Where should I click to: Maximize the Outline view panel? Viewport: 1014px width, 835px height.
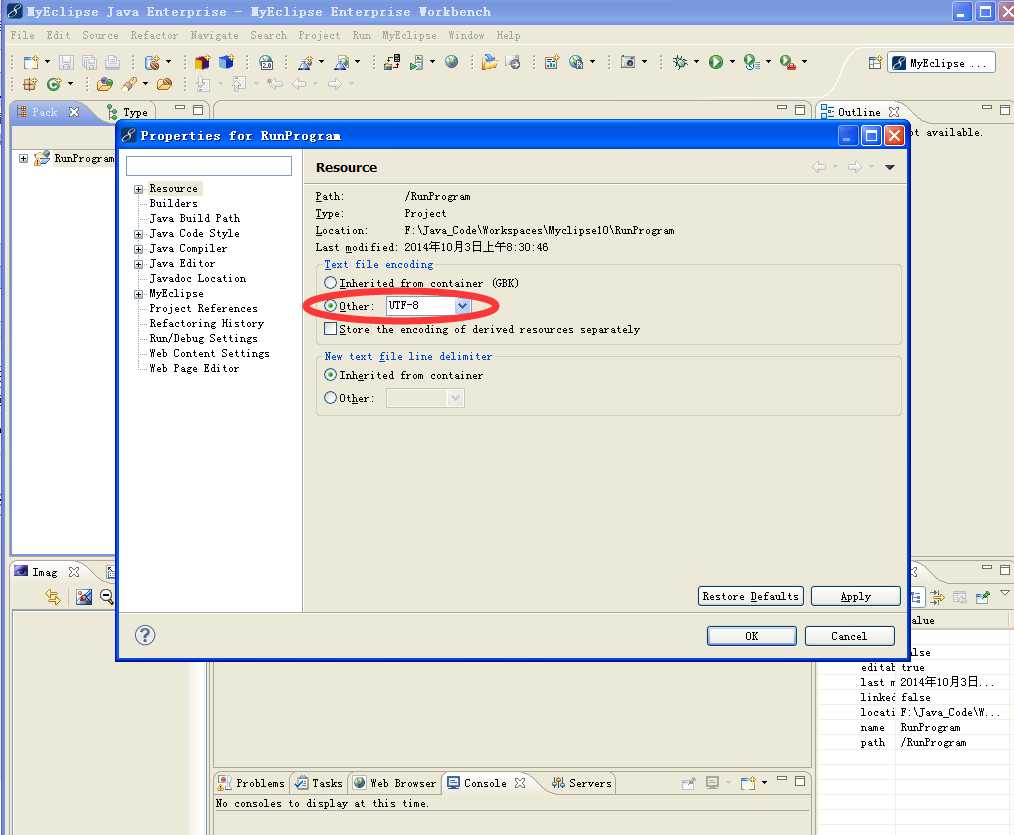click(1004, 109)
